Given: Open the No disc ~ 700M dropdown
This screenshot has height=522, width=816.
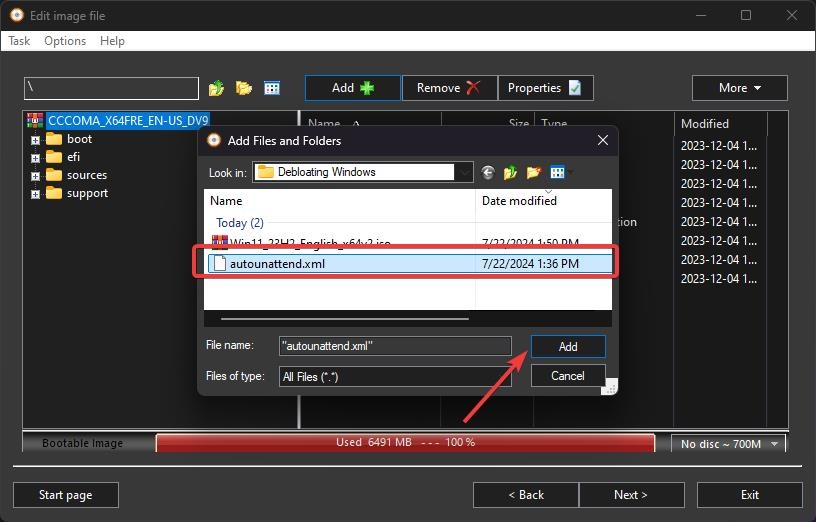Looking at the screenshot, I should tap(728, 444).
